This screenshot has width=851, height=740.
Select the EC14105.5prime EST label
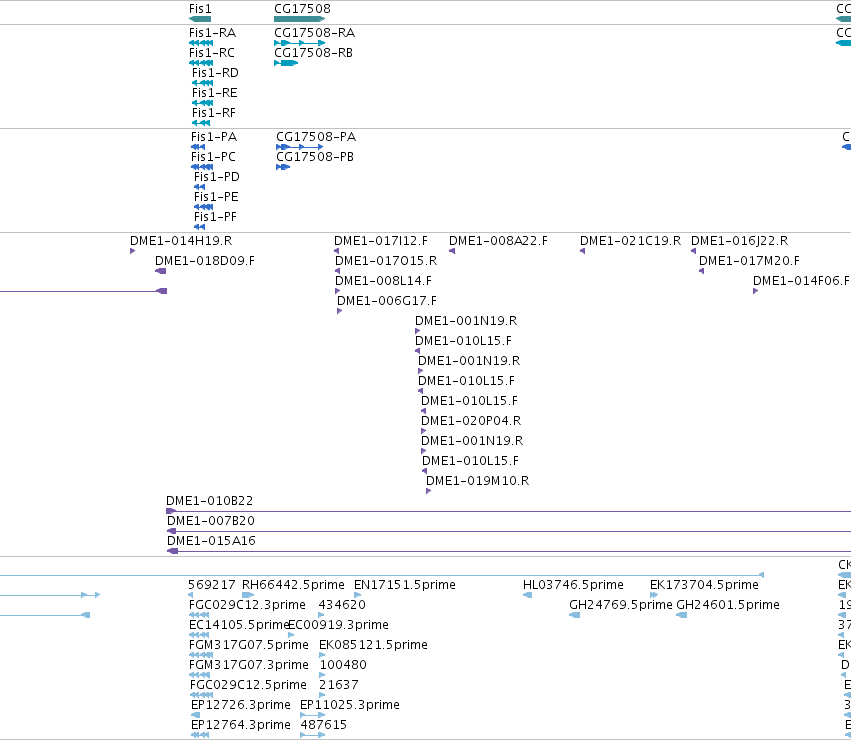pyautogui.click(x=239, y=625)
